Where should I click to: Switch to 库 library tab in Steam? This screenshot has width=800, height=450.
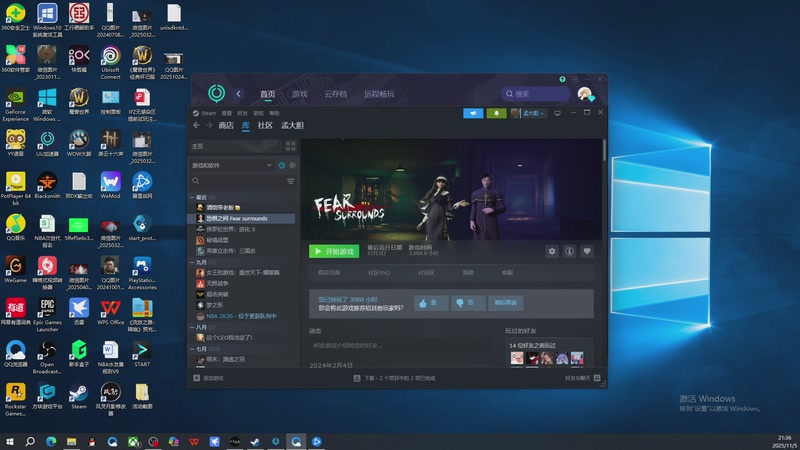click(x=246, y=125)
